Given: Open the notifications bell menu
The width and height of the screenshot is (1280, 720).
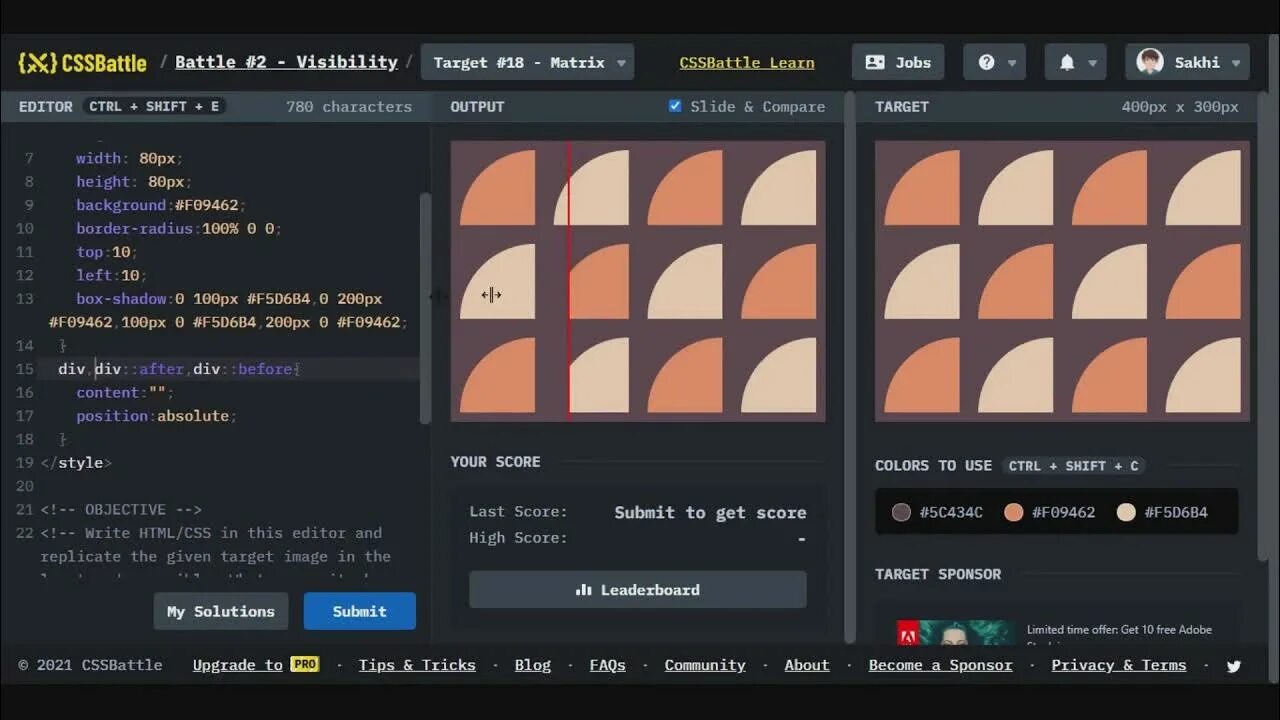Looking at the screenshot, I should 1075,62.
